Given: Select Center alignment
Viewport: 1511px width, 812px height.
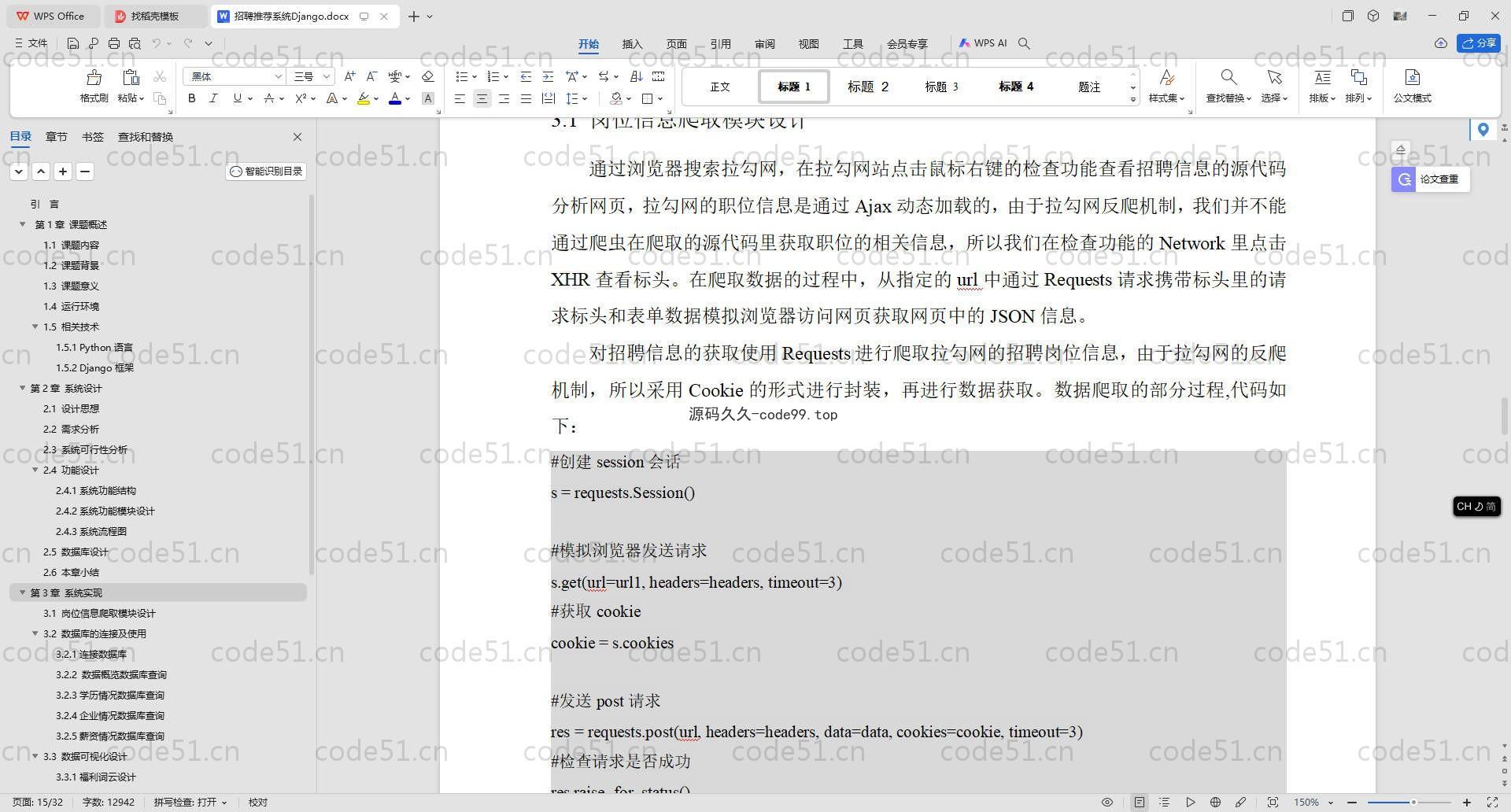Looking at the screenshot, I should click(482, 98).
